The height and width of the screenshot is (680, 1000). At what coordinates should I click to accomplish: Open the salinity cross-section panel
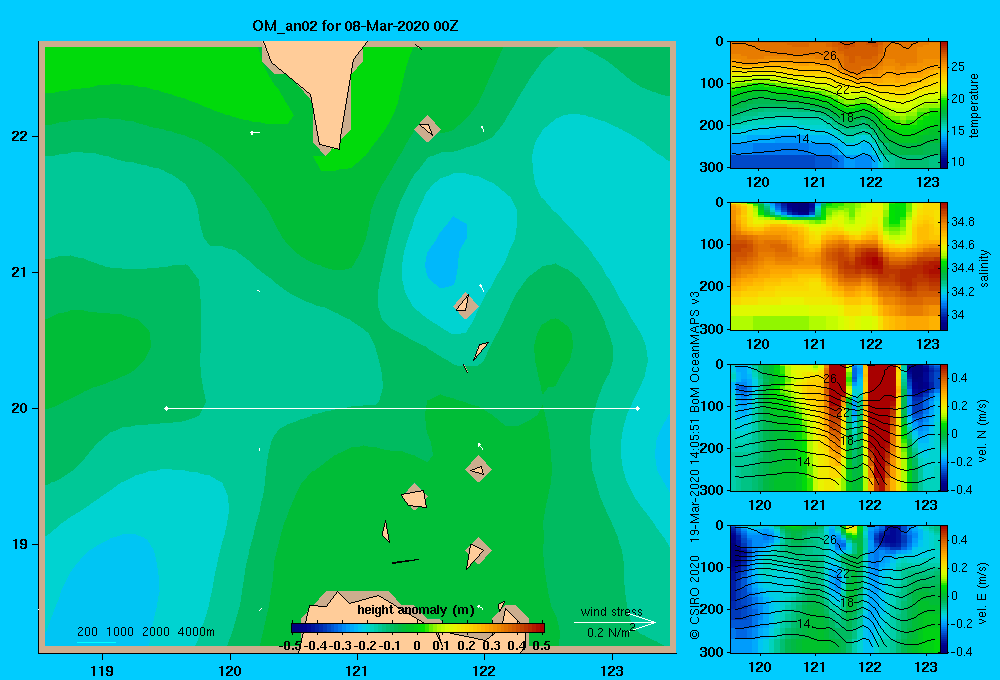pyautogui.click(x=835, y=266)
